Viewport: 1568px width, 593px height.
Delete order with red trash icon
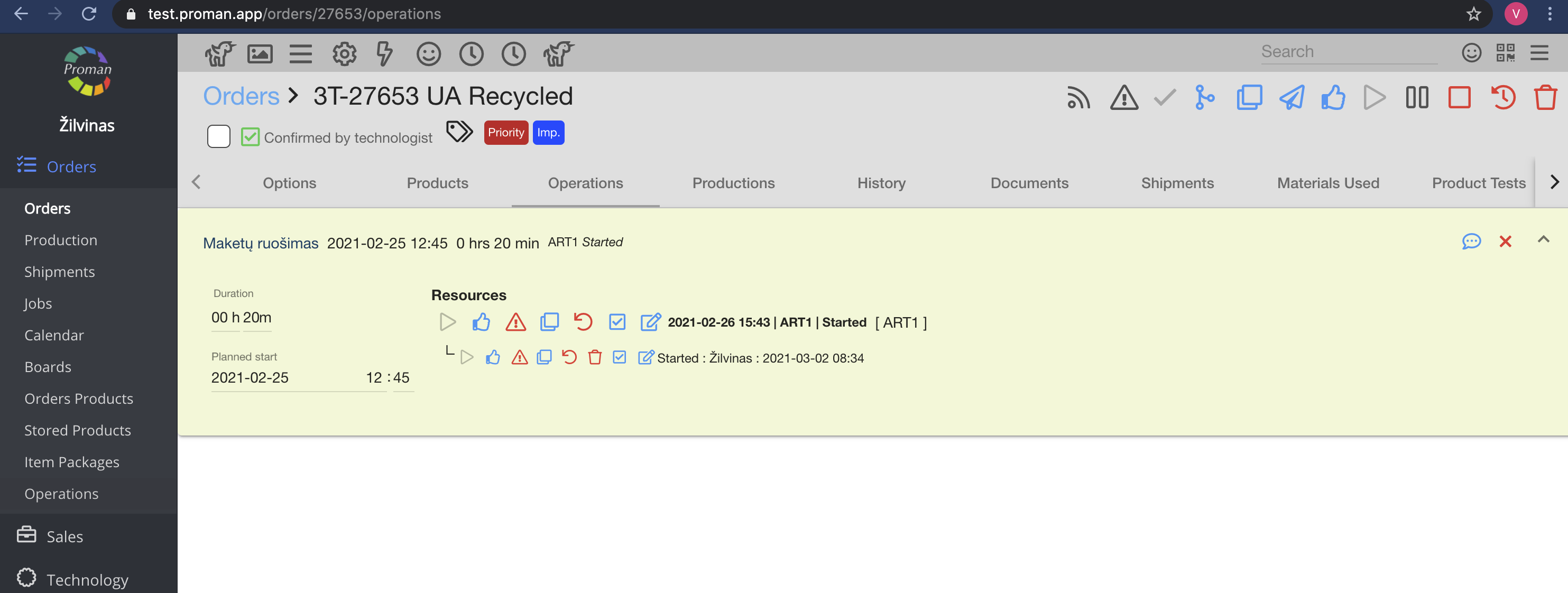coord(1545,97)
